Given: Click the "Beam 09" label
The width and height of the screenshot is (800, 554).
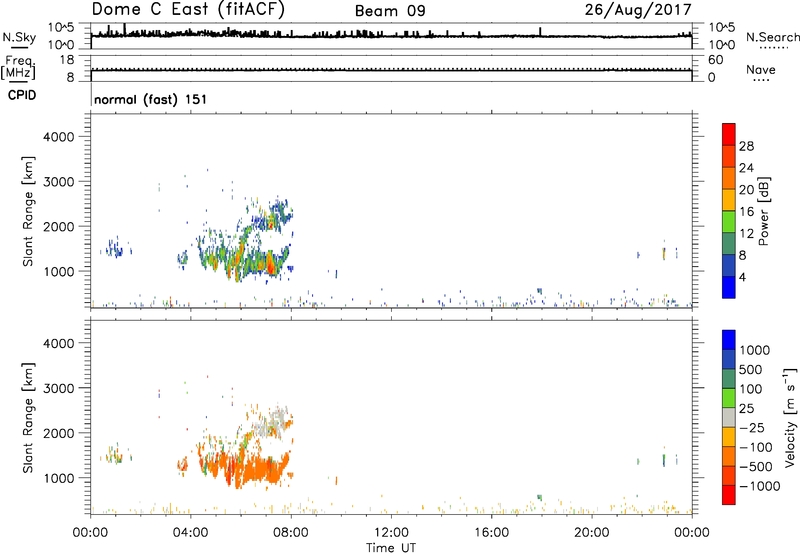Looking at the screenshot, I should coord(390,11).
